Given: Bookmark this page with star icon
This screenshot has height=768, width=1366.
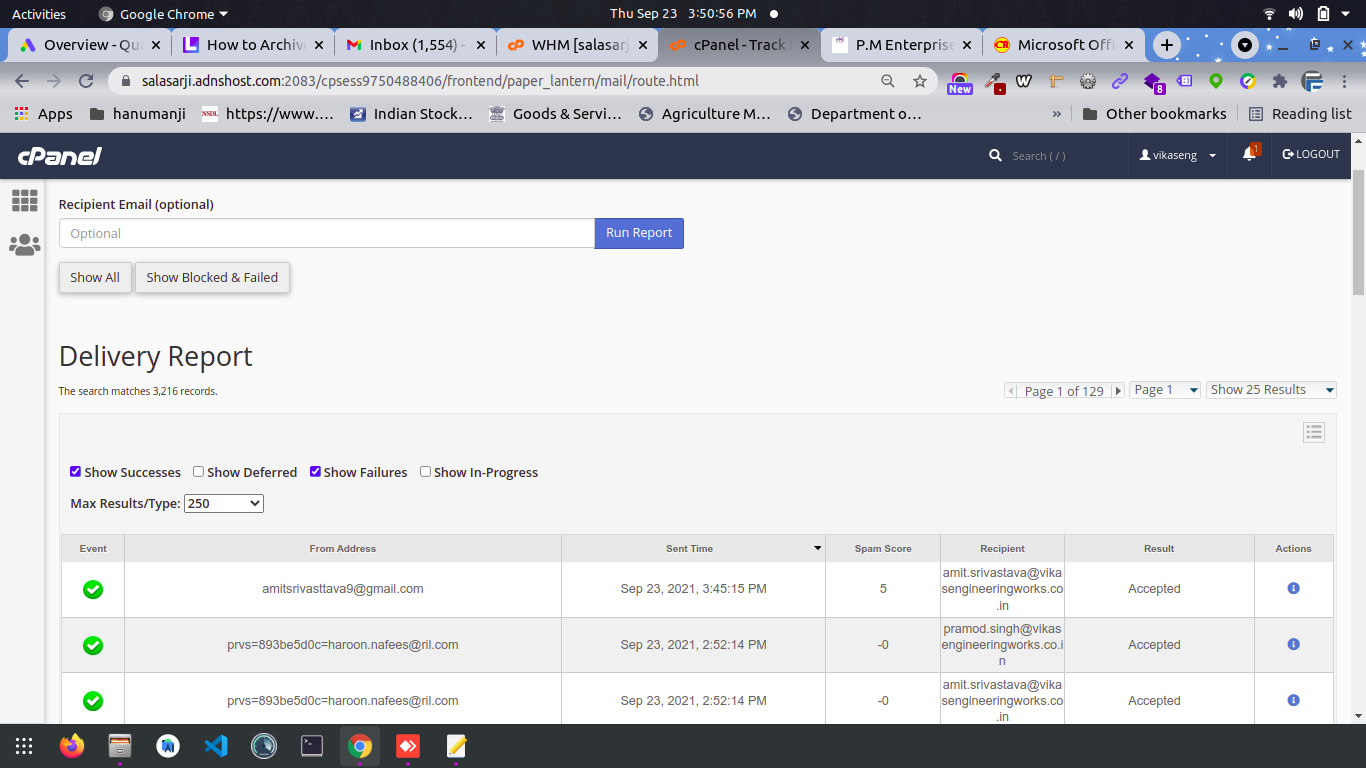Looking at the screenshot, I should [x=919, y=81].
